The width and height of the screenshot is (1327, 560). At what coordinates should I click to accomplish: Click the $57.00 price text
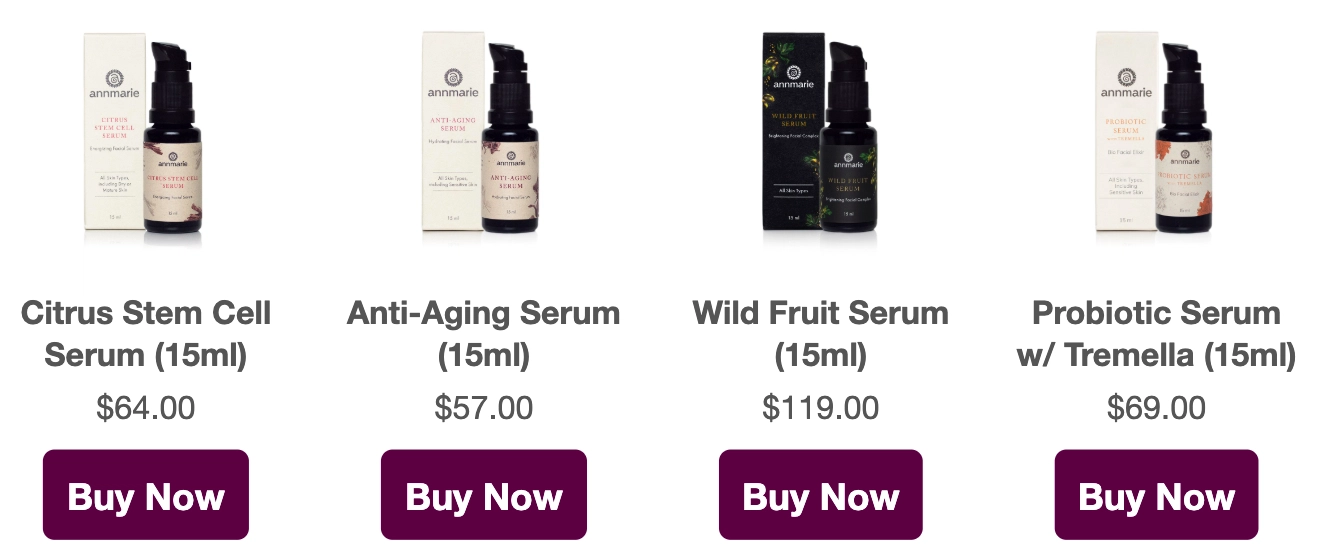(484, 408)
